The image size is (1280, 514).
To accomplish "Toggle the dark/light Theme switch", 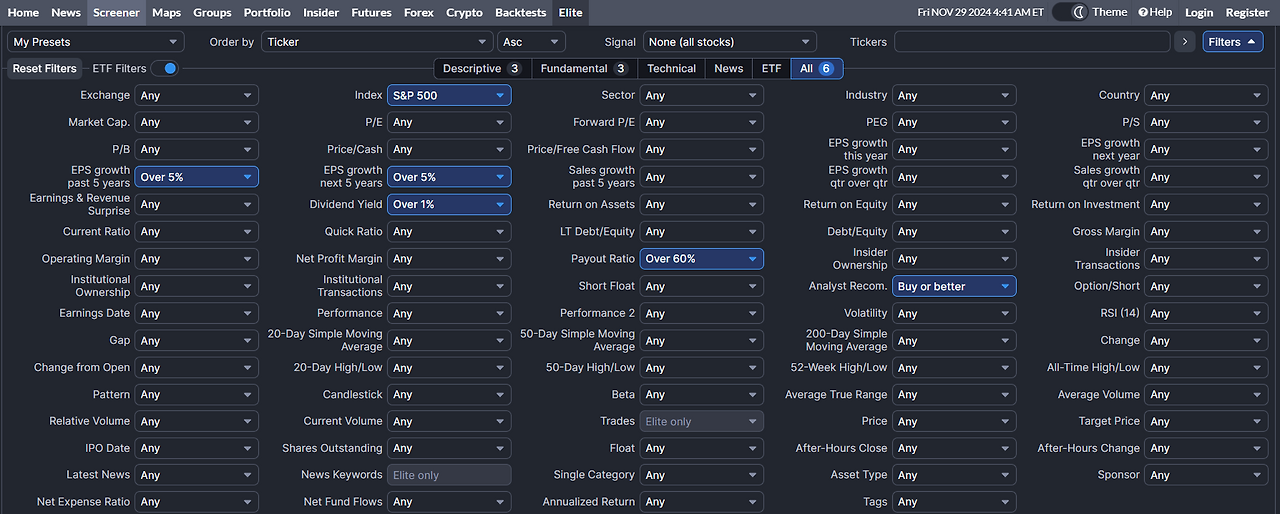I will tap(1071, 12).
